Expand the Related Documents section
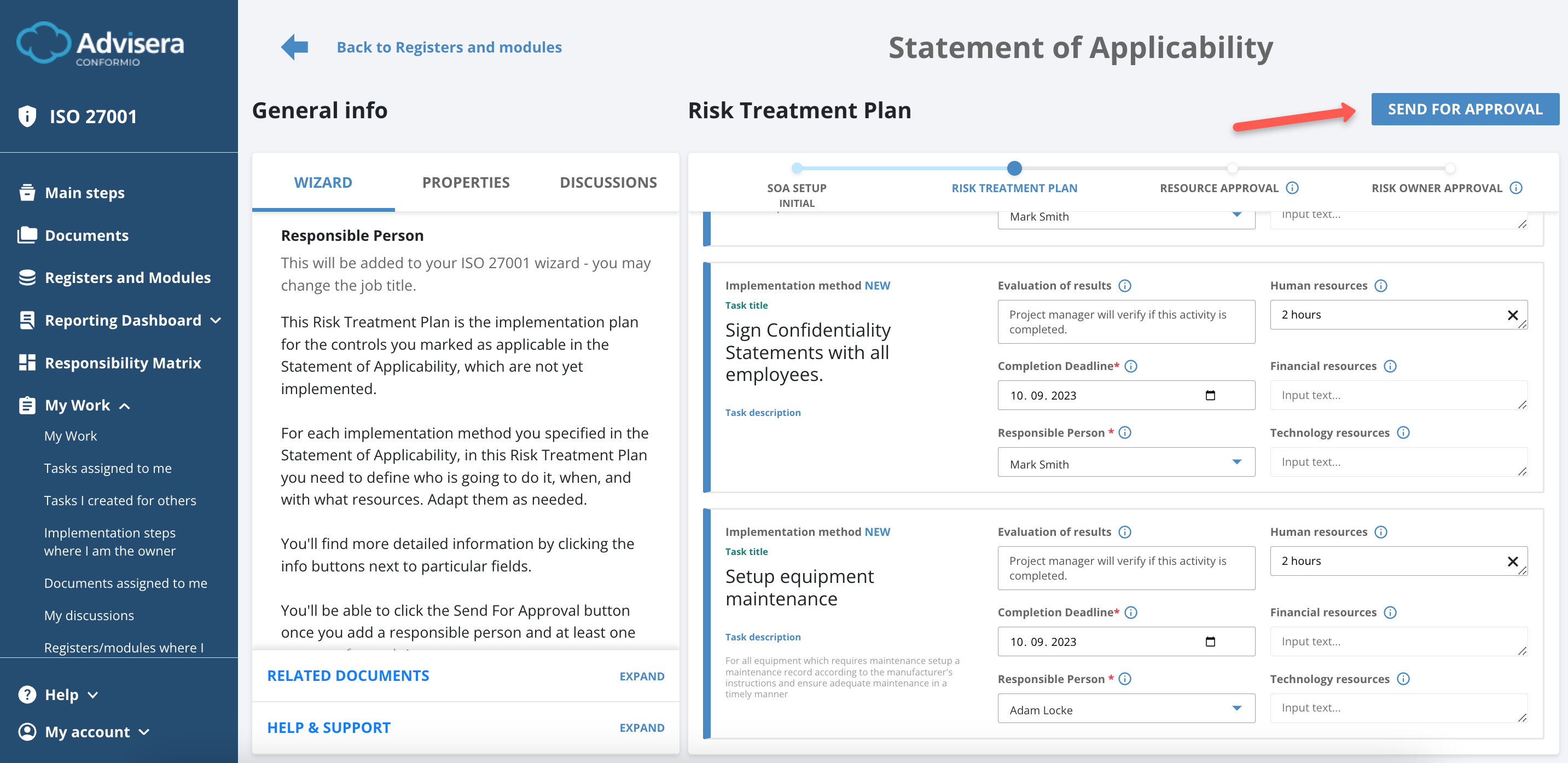The height and width of the screenshot is (763, 1568). [x=642, y=676]
